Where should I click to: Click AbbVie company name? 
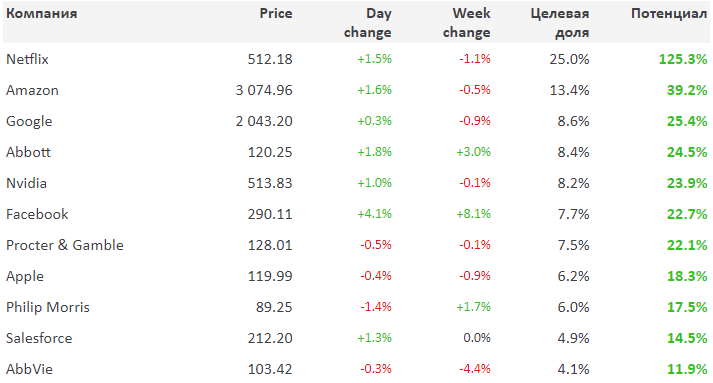point(29,369)
